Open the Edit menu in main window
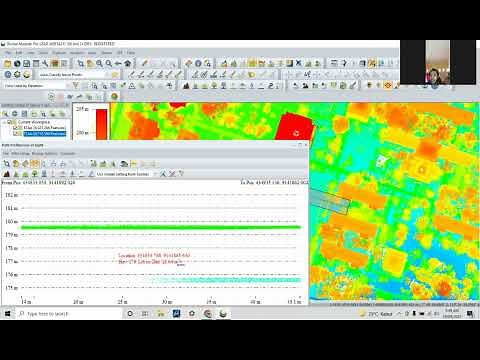This screenshot has height=360, width=480. 19,53
